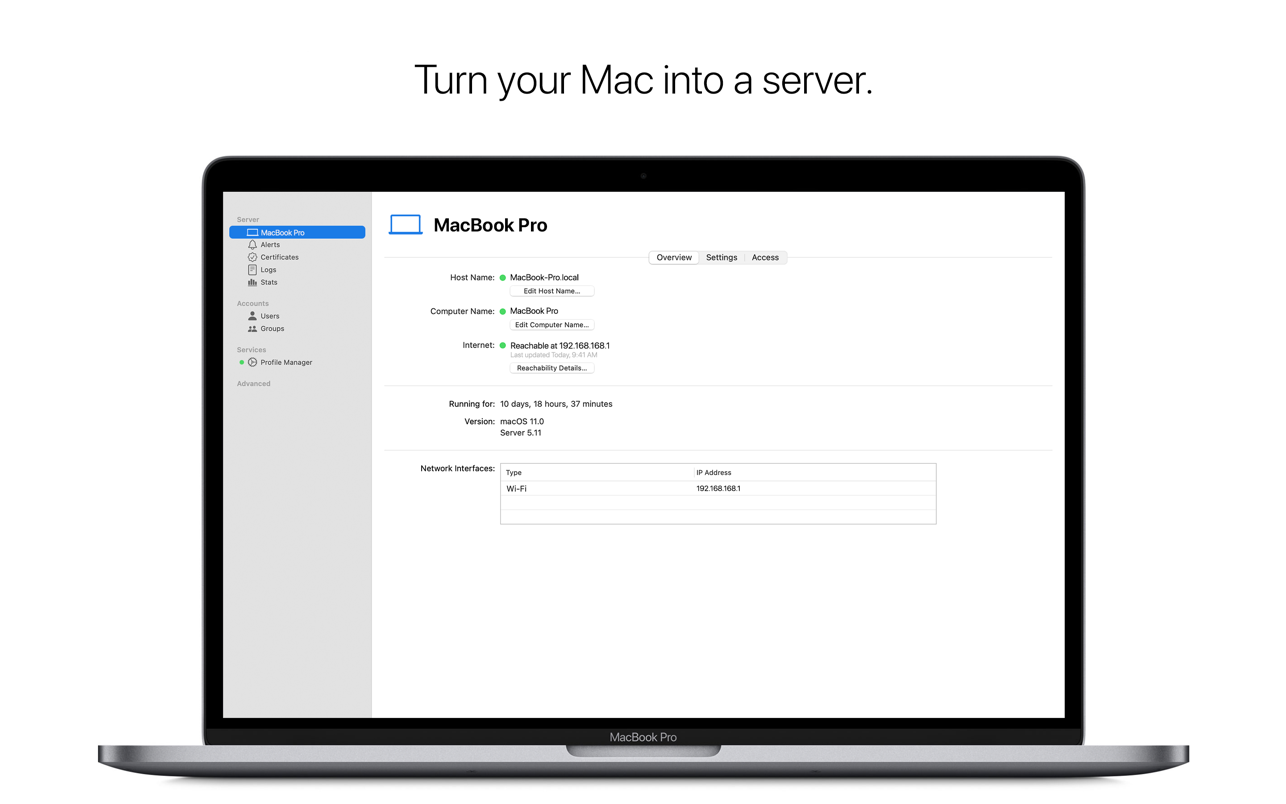Click the Server 5.11 version text
Screen dimensions: 1286x804
coord(521,433)
